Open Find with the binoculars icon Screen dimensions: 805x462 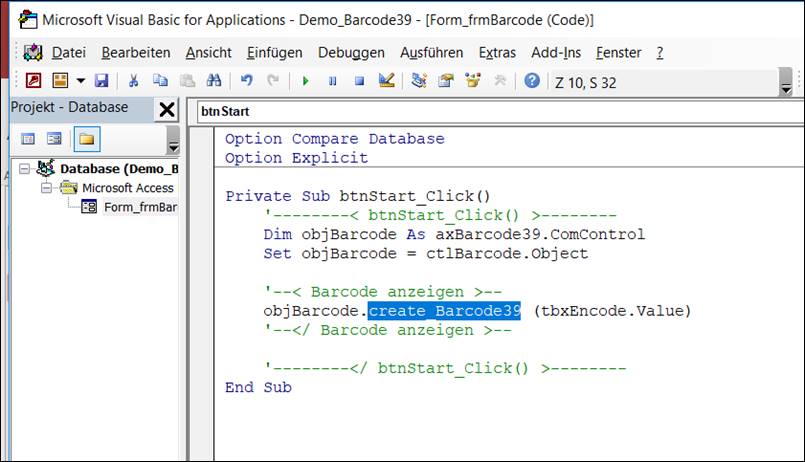(214, 81)
